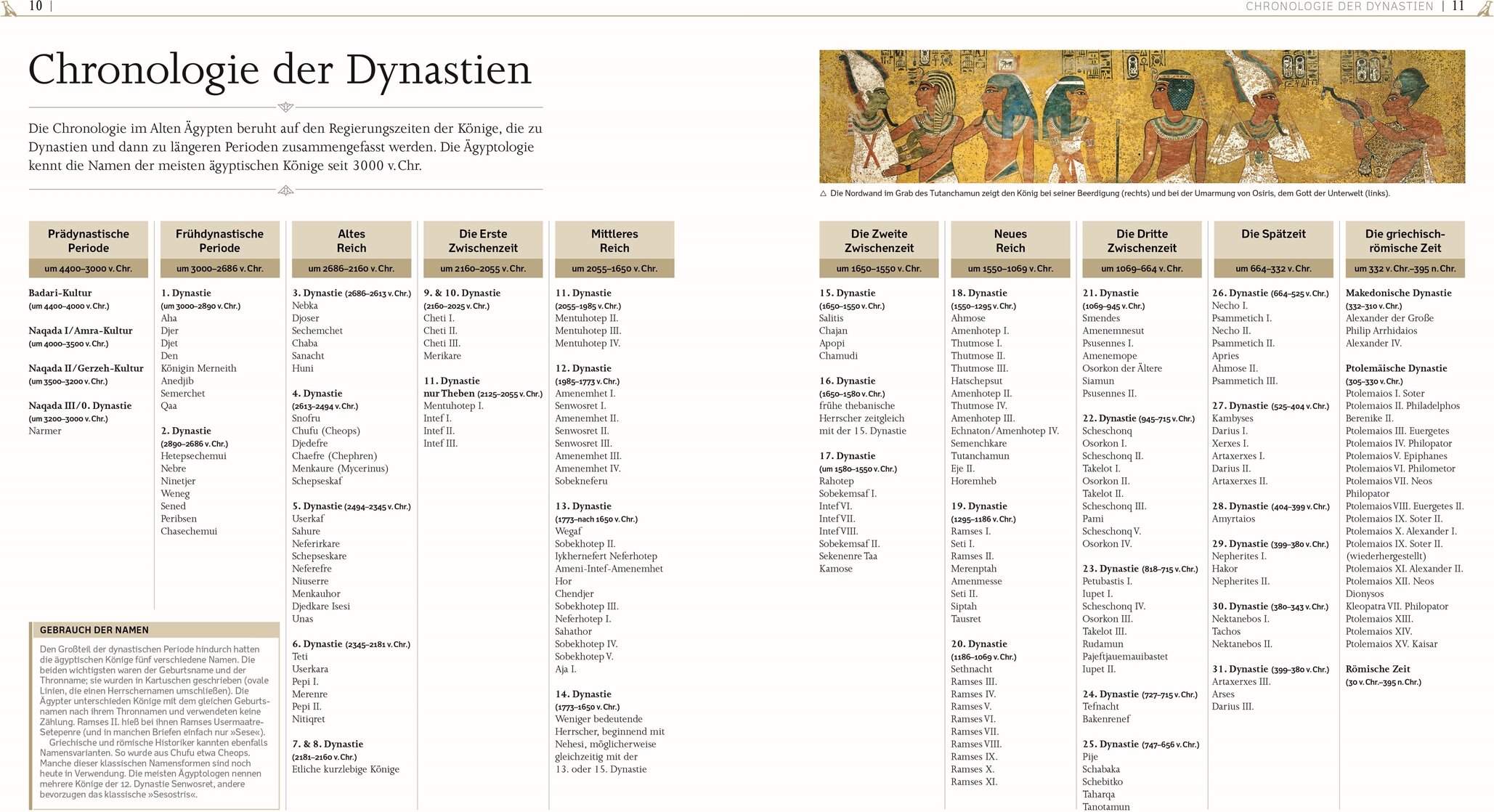The height and width of the screenshot is (812, 1494).
Task: Click 'Etliche kurzlebige Könige' text
Action: (x=346, y=769)
